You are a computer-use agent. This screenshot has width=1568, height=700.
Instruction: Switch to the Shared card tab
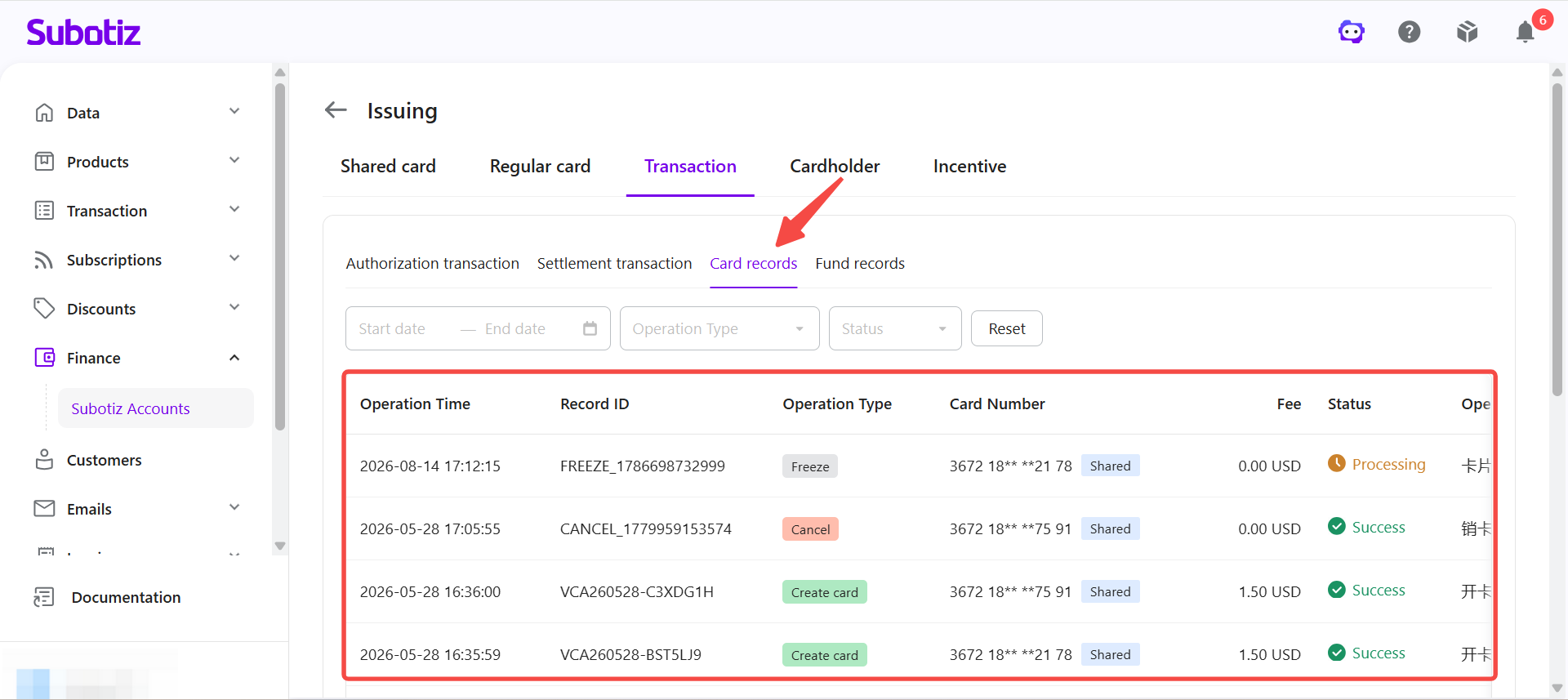(x=388, y=167)
